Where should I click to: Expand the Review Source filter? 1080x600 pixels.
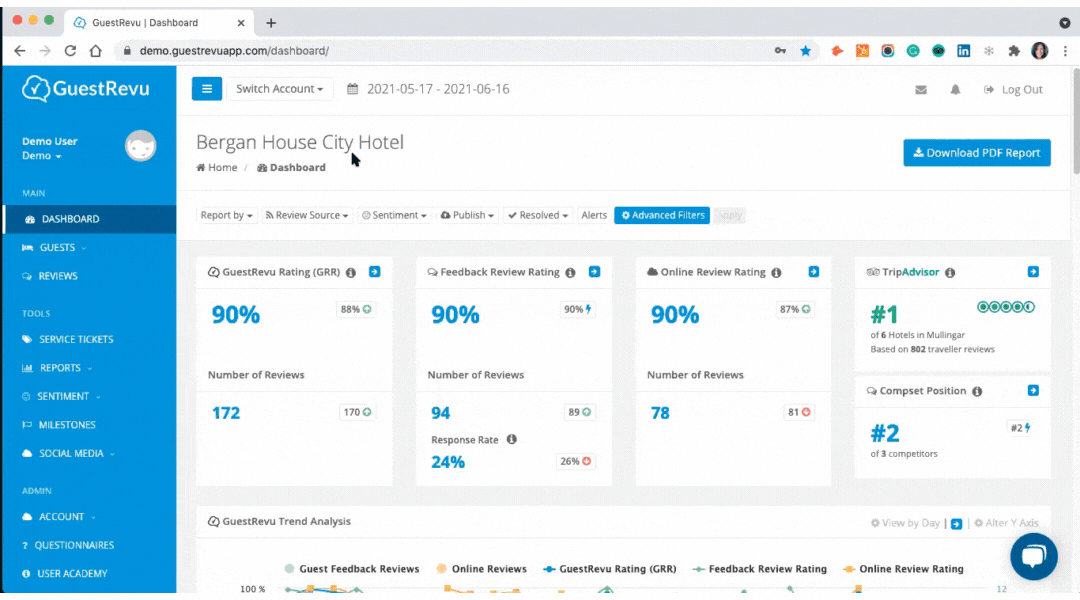(307, 214)
